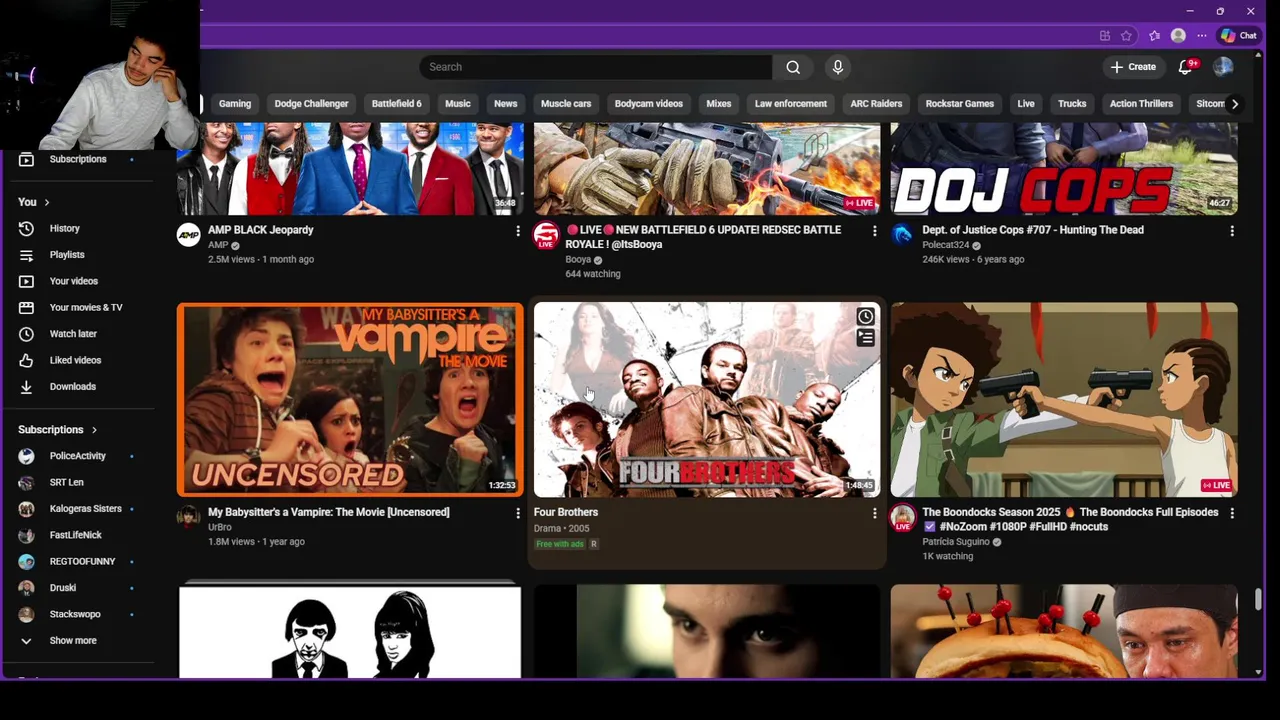Open Patricia Suguino channel avatar
Image resolution: width=1280 pixels, height=720 pixels.
coord(902,517)
